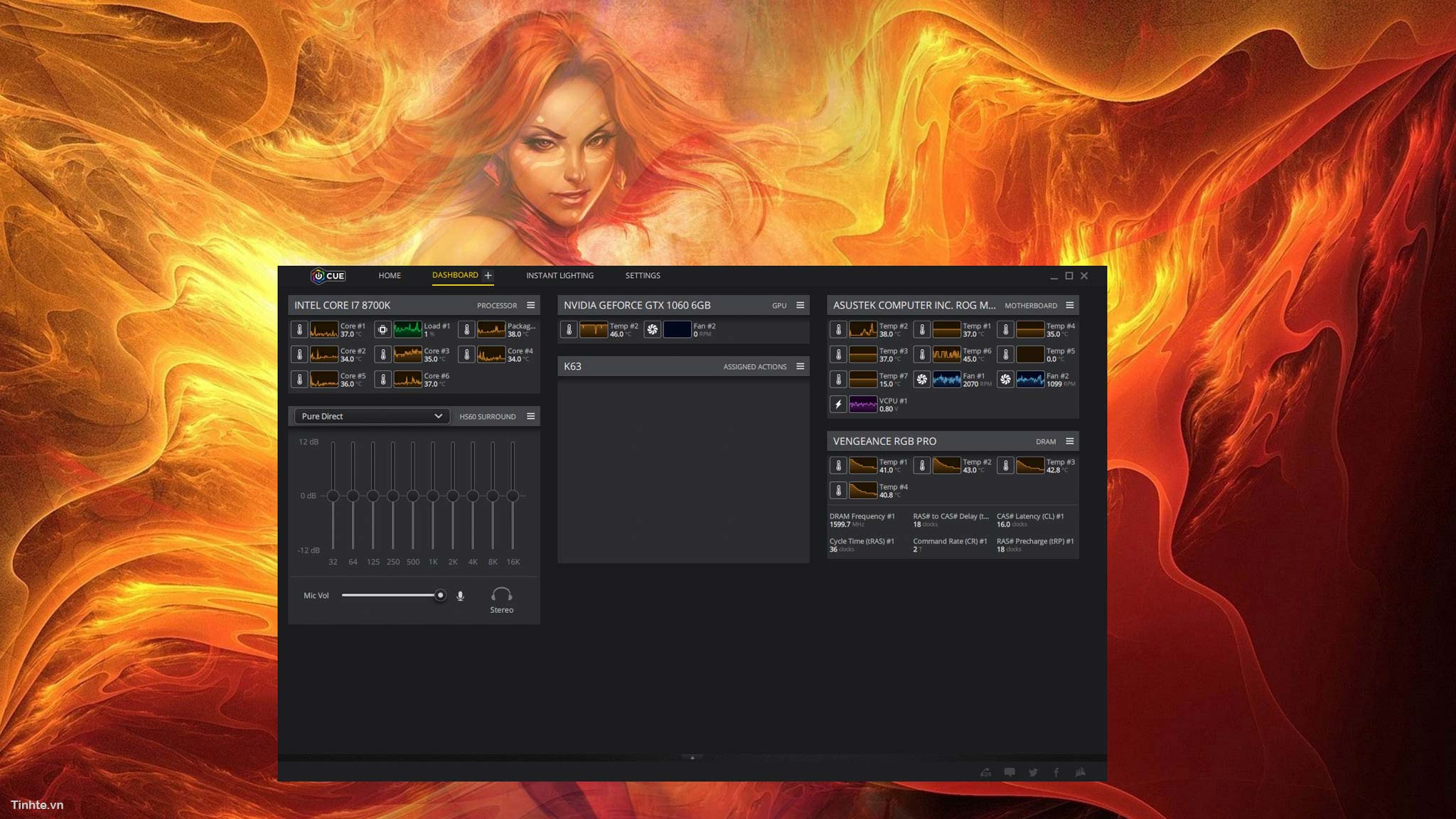This screenshot has height=819, width=1456.
Task: Click the Core #6 thermometer icon
Action: tap(382, 380)
